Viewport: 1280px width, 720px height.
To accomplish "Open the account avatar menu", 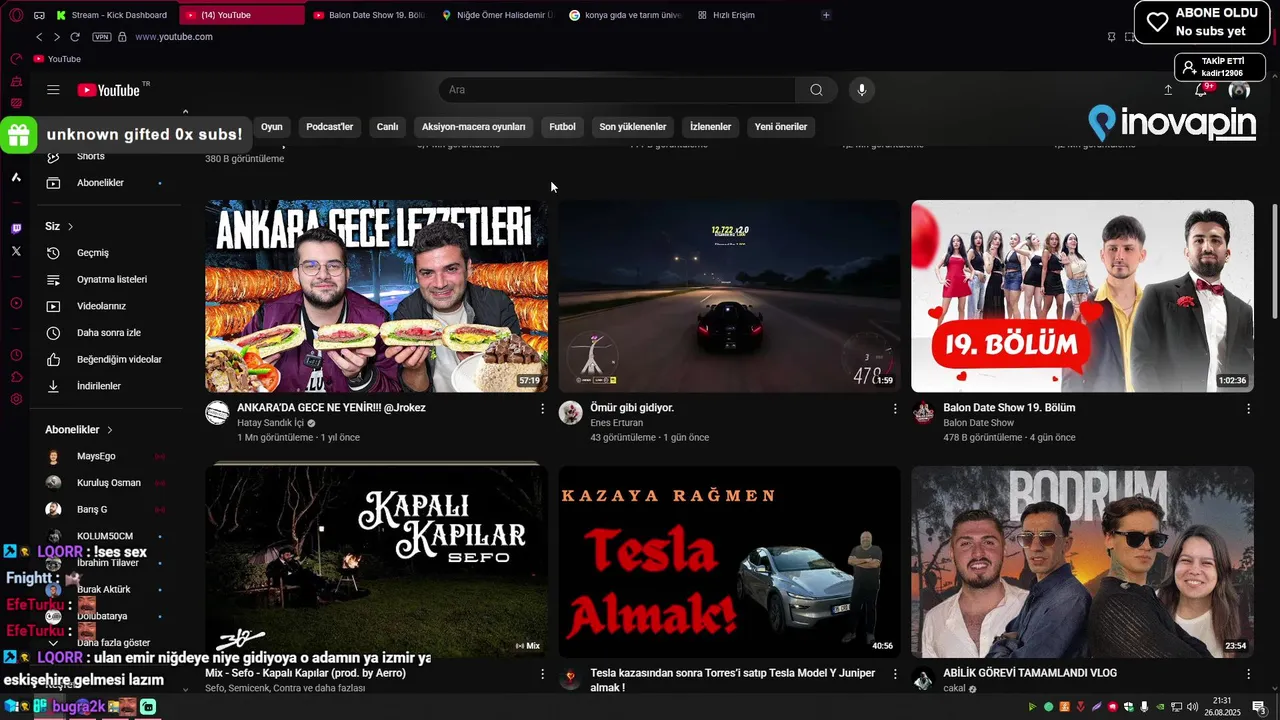I will 1239,90.
